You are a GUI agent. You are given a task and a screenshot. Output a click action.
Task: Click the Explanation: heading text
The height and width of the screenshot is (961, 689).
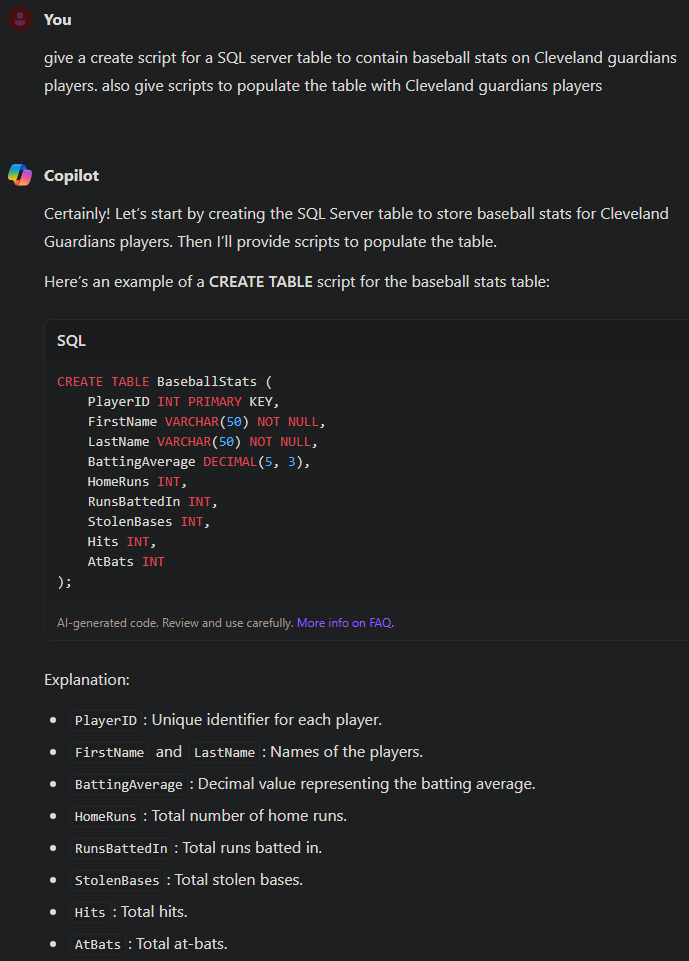87,680
